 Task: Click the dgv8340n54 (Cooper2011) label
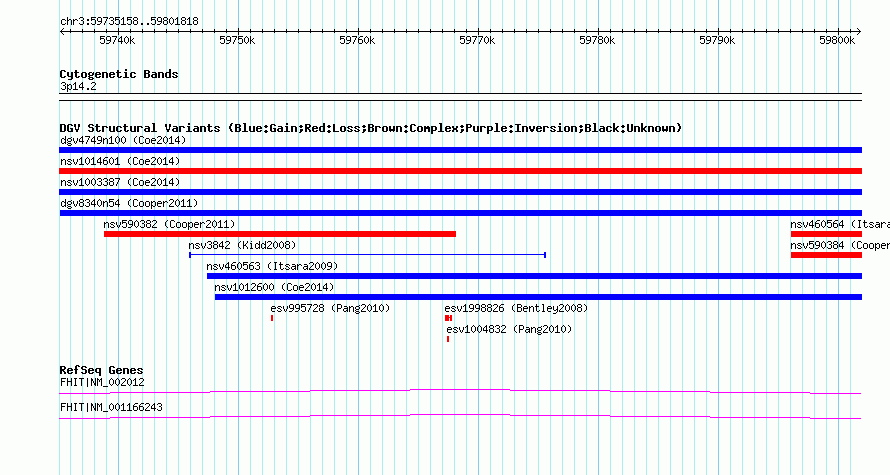[129, 203]
